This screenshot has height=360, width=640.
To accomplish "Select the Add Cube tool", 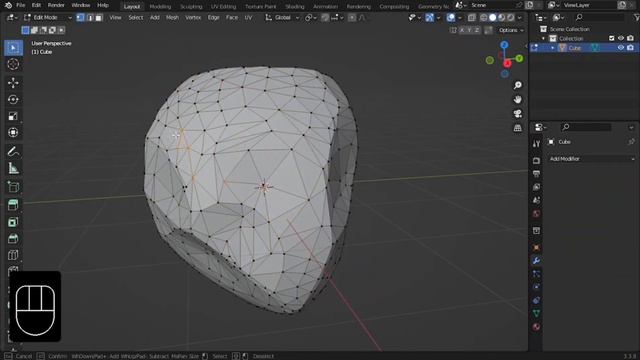I will tap(13, 187).
